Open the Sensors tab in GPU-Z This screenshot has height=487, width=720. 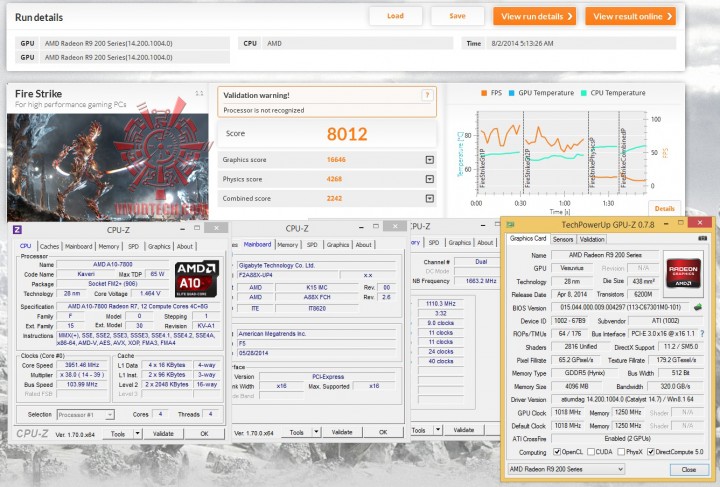[563, 239]
